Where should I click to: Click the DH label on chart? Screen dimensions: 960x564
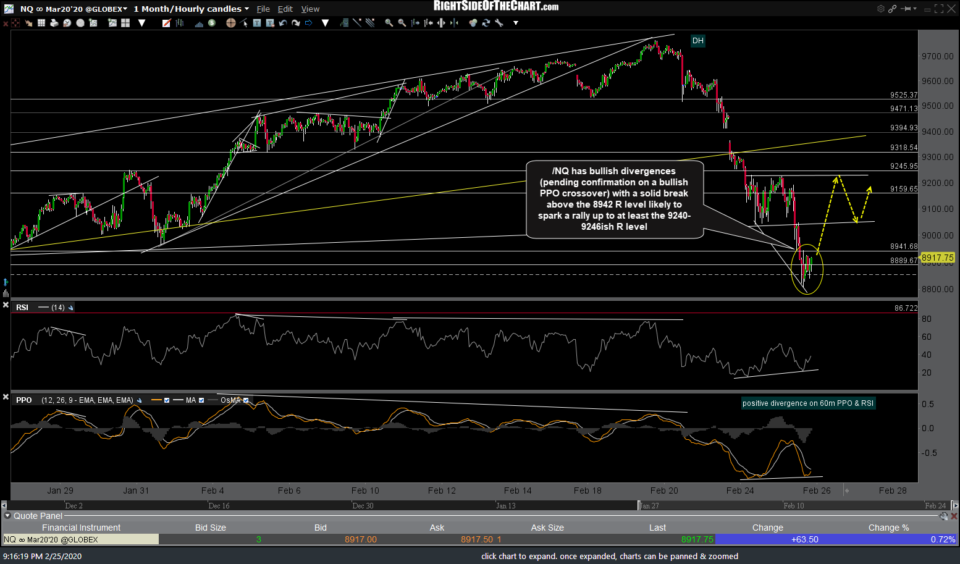click(697, 41)
